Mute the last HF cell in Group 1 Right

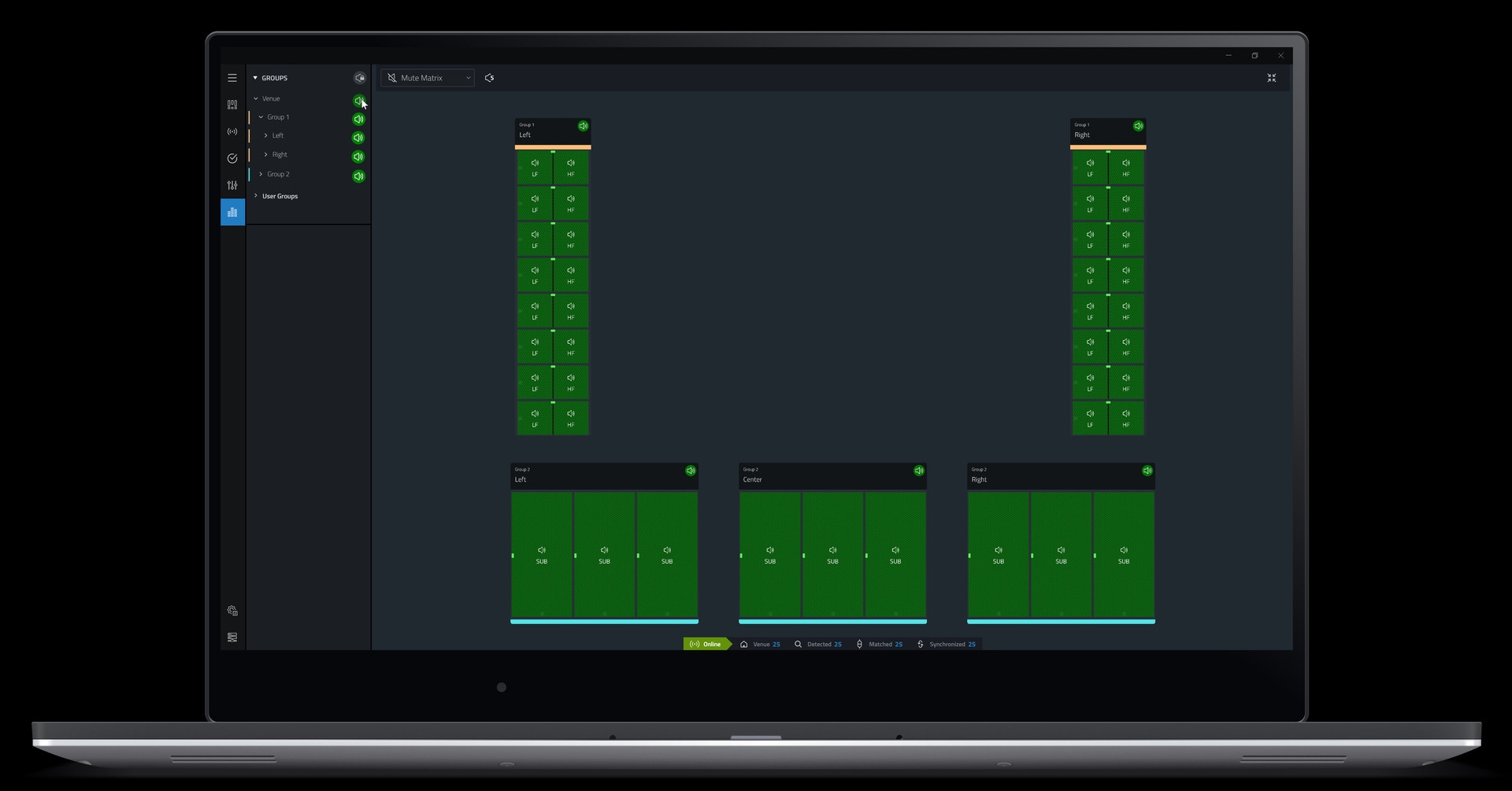coord(1126,418)
